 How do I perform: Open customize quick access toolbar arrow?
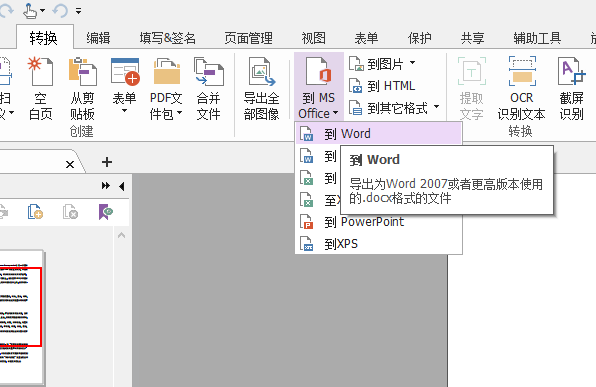tap(78, 11)
